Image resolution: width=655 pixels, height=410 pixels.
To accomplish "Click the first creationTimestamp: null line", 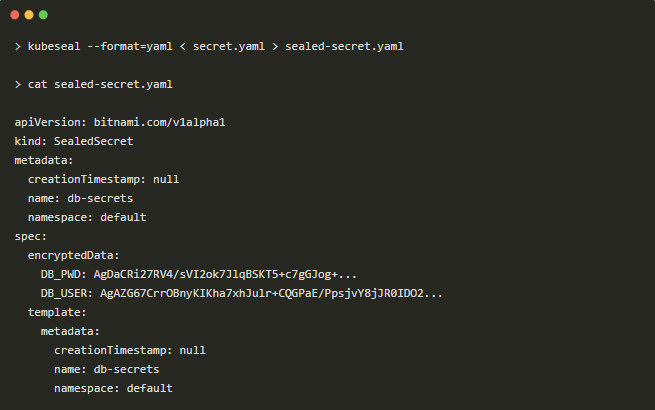I will tap(103, 179).
